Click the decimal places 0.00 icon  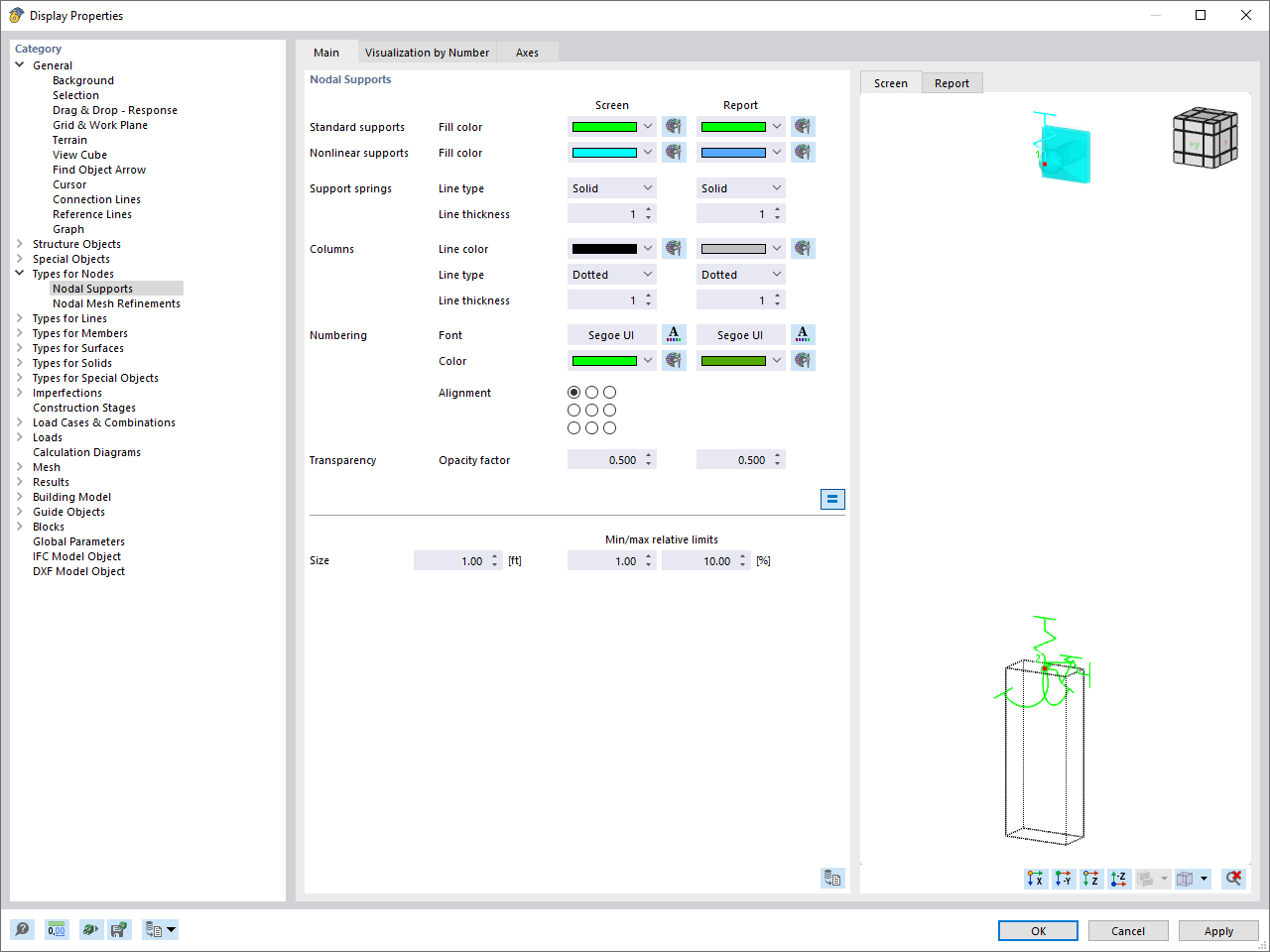point(57,929)
